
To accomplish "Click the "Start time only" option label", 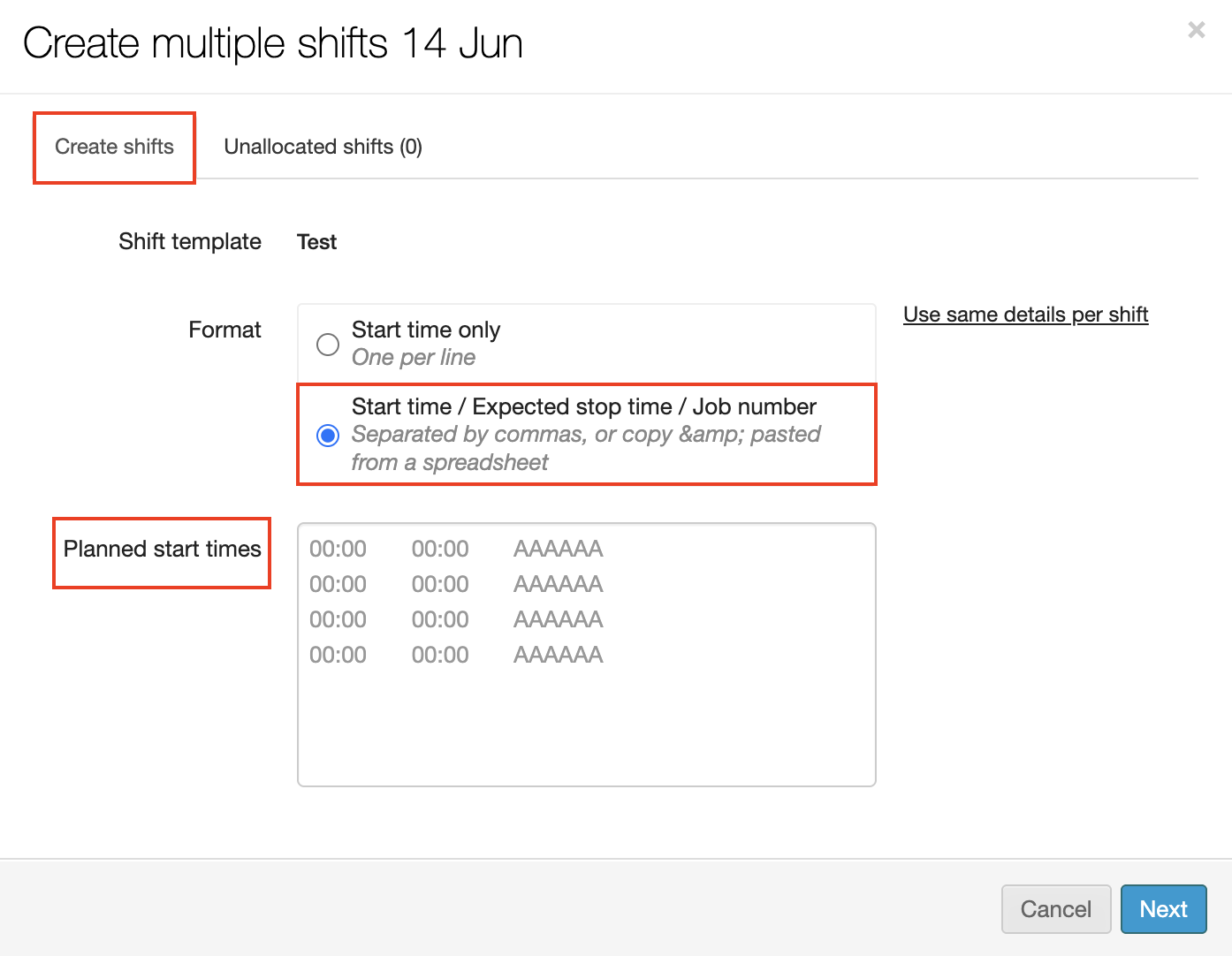I will coord(426,330).
